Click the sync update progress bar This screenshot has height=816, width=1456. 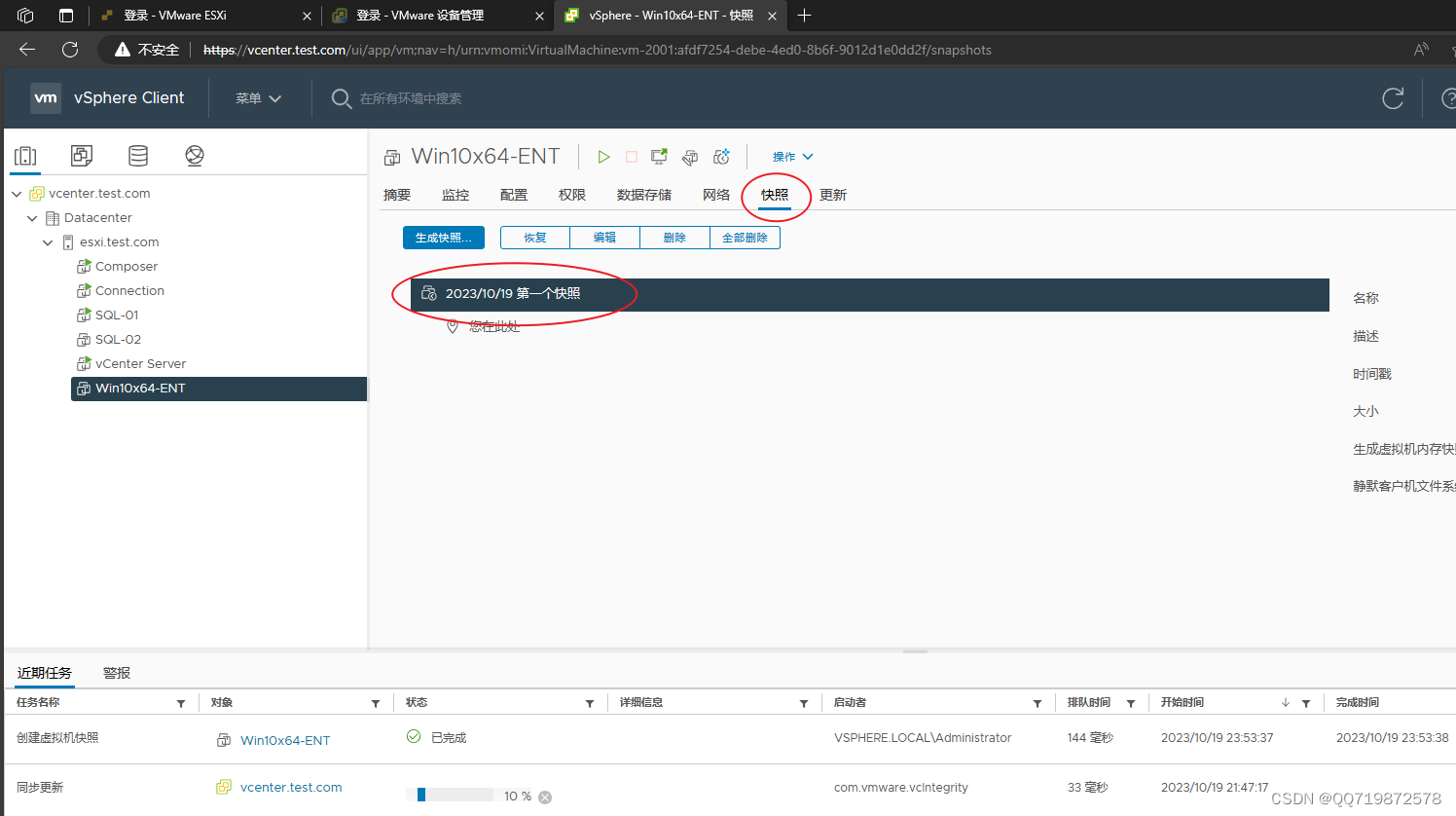455,796
